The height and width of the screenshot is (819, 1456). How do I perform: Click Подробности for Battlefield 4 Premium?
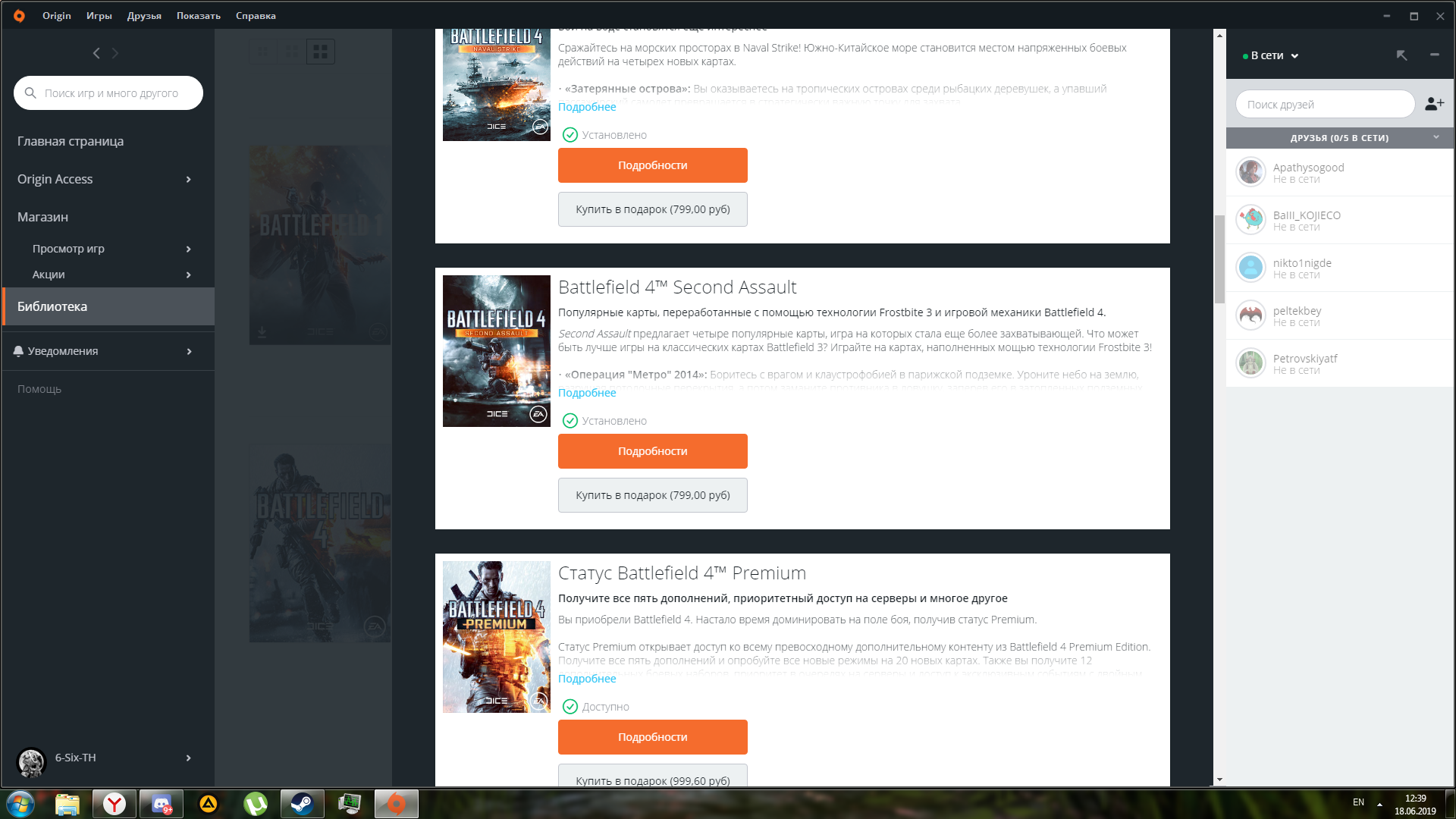(x=653, y=737)
